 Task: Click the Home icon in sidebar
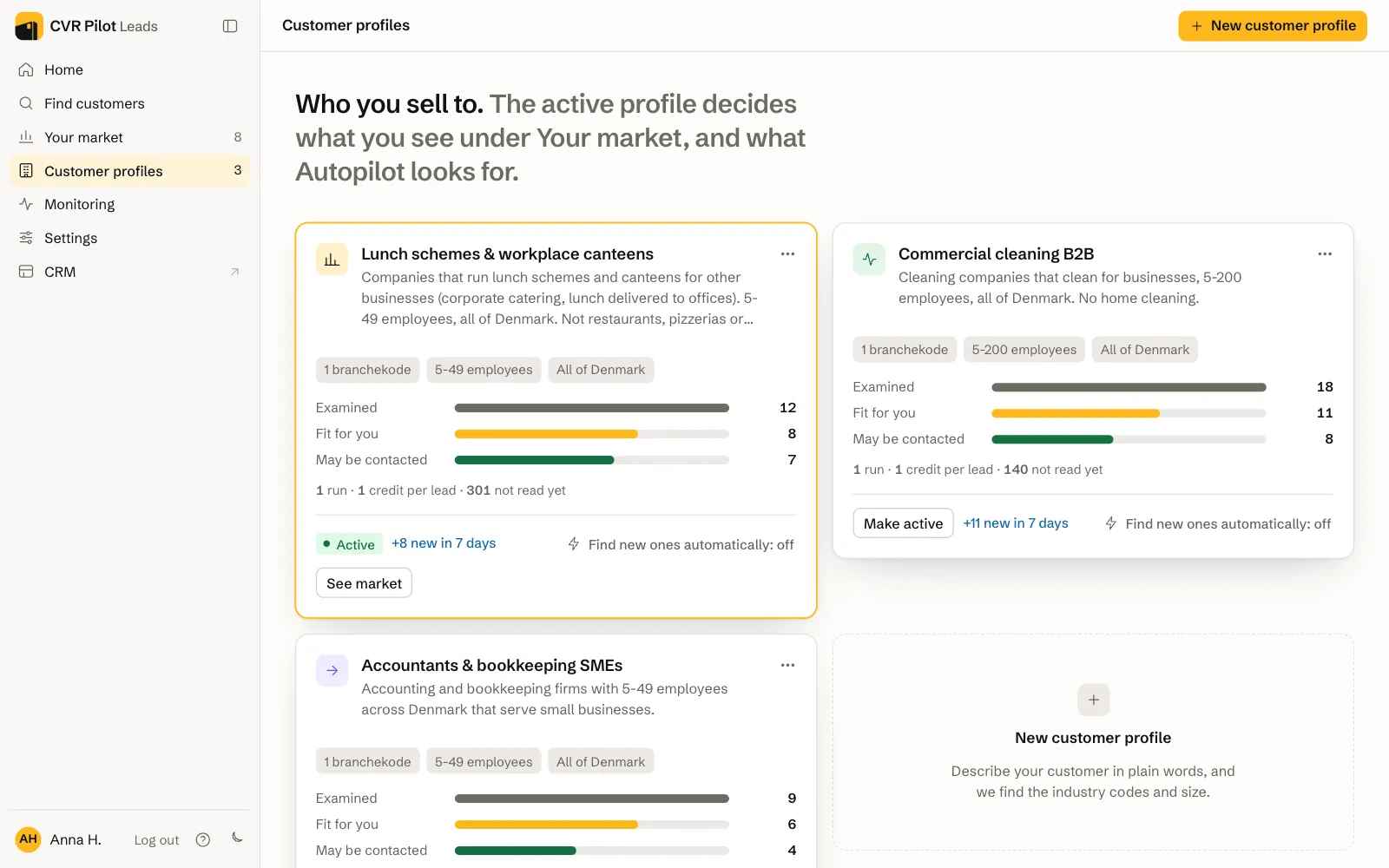coord(26,69)
